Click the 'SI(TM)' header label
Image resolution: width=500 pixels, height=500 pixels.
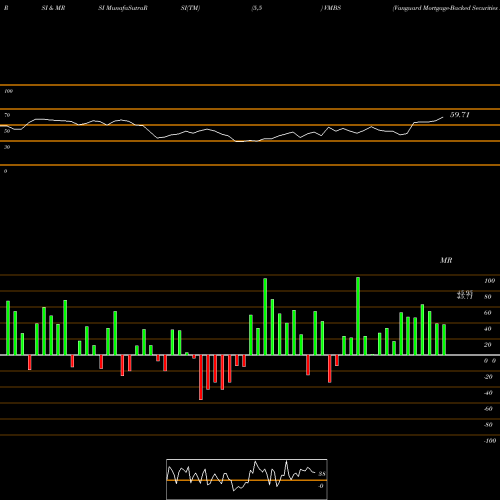[x=190, y=8]
